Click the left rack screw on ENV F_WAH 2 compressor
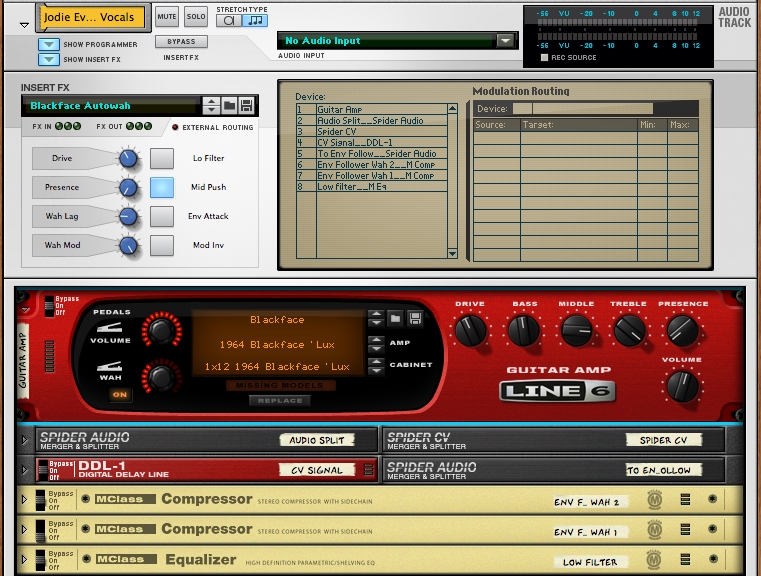 click(86, 499)
